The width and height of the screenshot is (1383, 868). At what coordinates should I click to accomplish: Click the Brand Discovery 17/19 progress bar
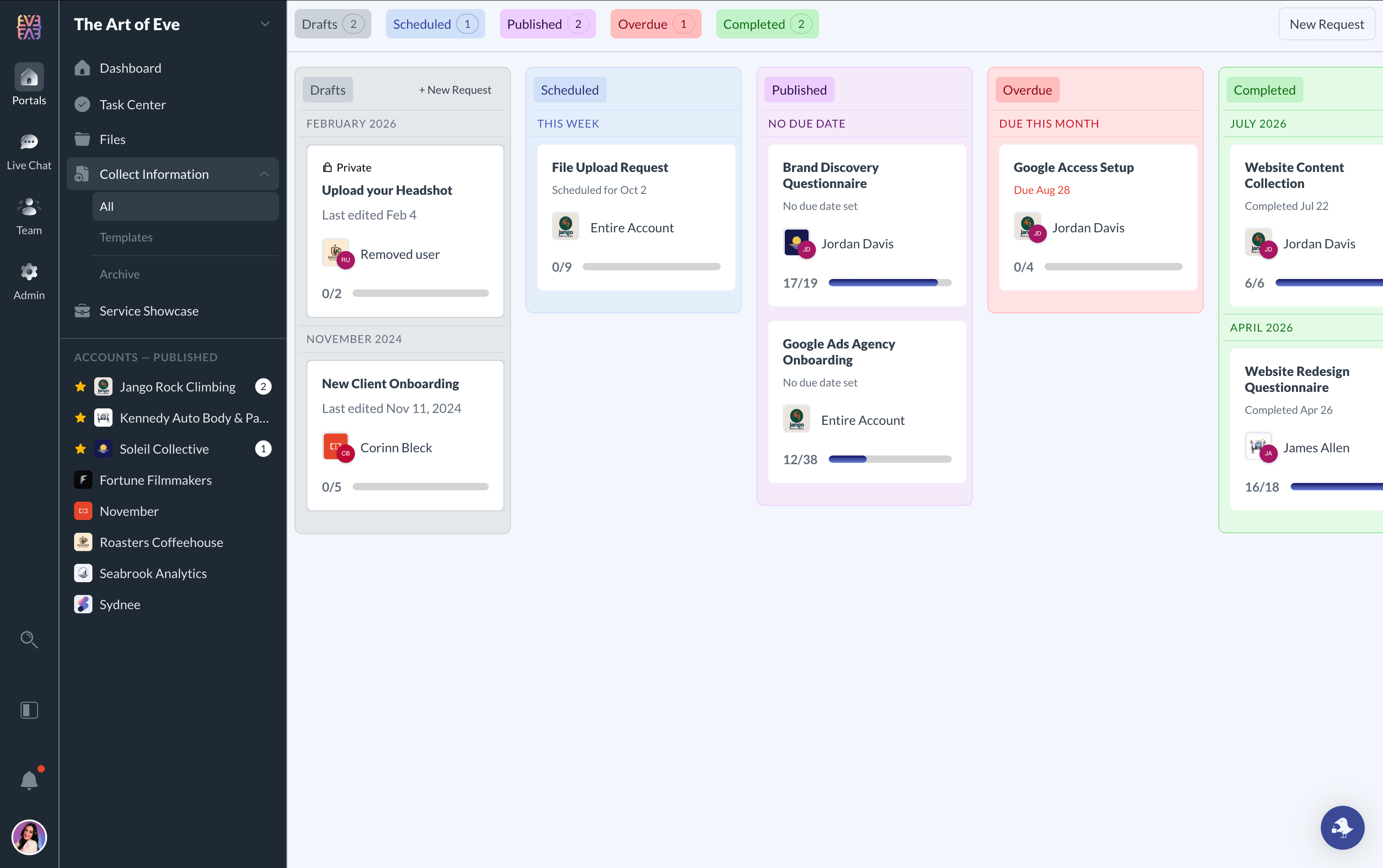890,283
